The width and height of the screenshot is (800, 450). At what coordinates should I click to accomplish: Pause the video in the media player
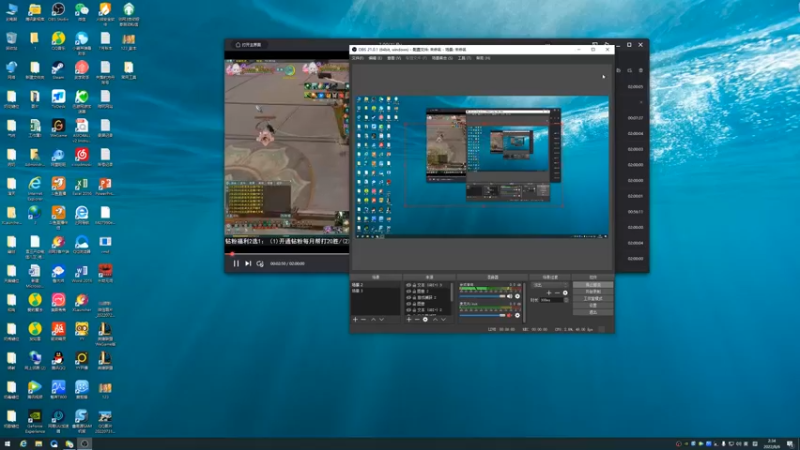click(x=236, y=263)
